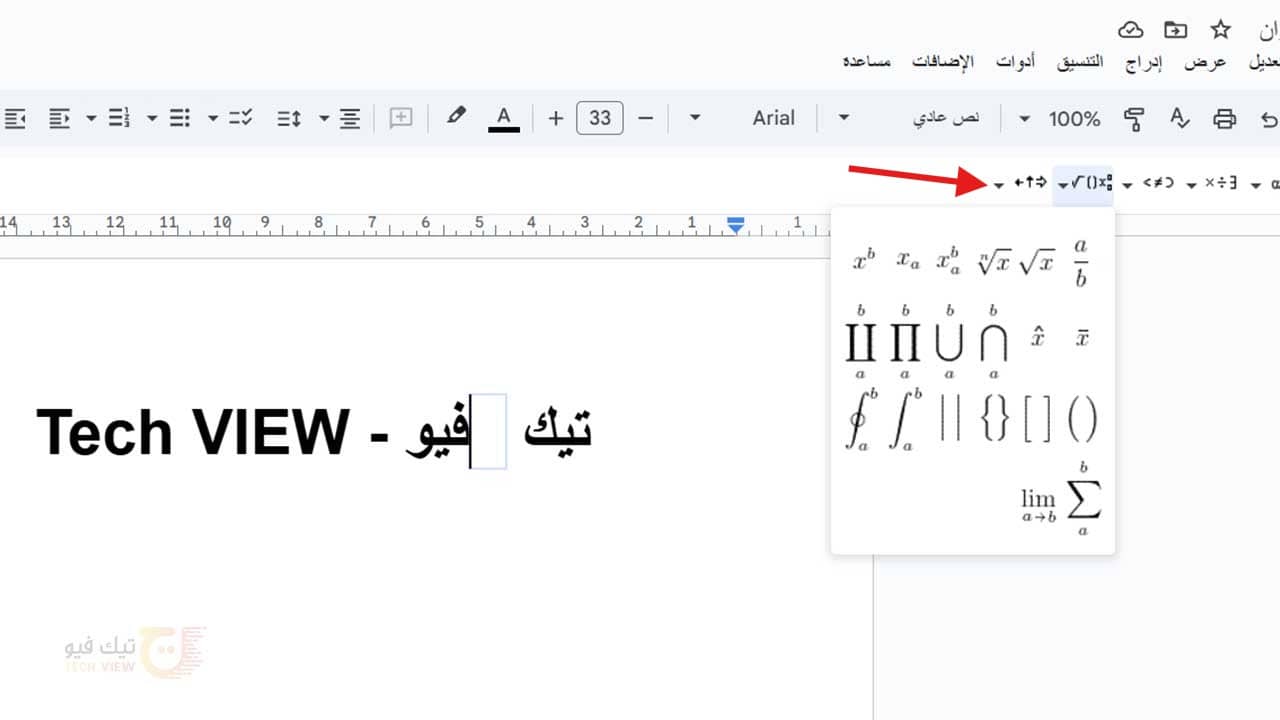The width and height of the screenshot is (1280, 720).
Task: Insert x-bar overline
Action: pyautogui.click(x=1082, y=338)
